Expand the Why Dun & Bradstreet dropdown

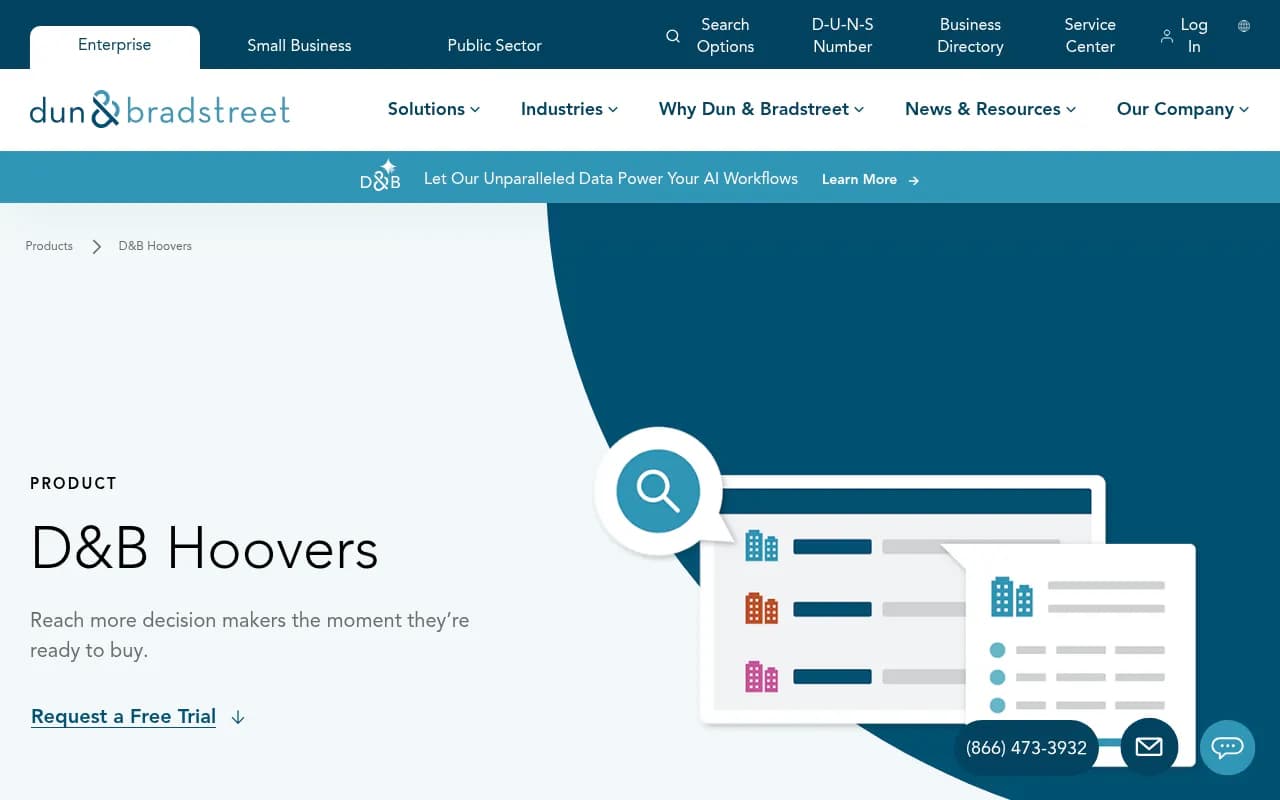coord(857,110)
